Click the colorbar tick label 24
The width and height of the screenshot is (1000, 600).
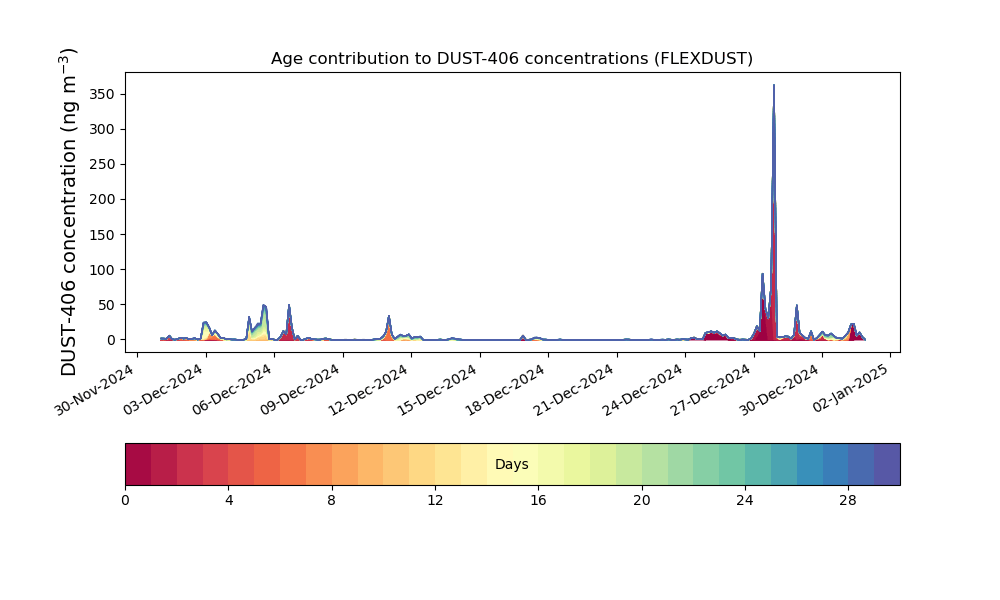click(745, 501)
